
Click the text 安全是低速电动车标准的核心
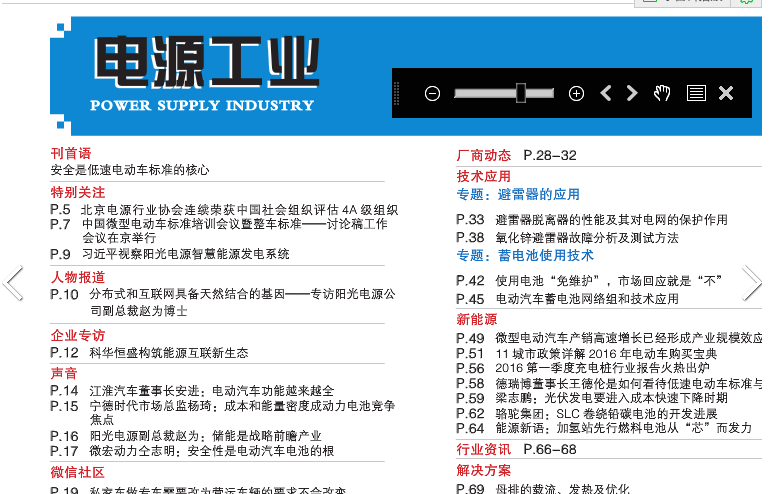click(130, 170)
